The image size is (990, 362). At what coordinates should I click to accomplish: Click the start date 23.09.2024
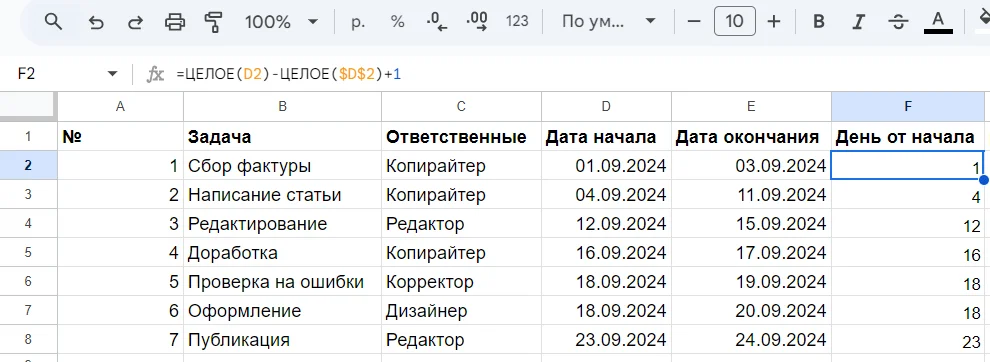coord(606,340)
